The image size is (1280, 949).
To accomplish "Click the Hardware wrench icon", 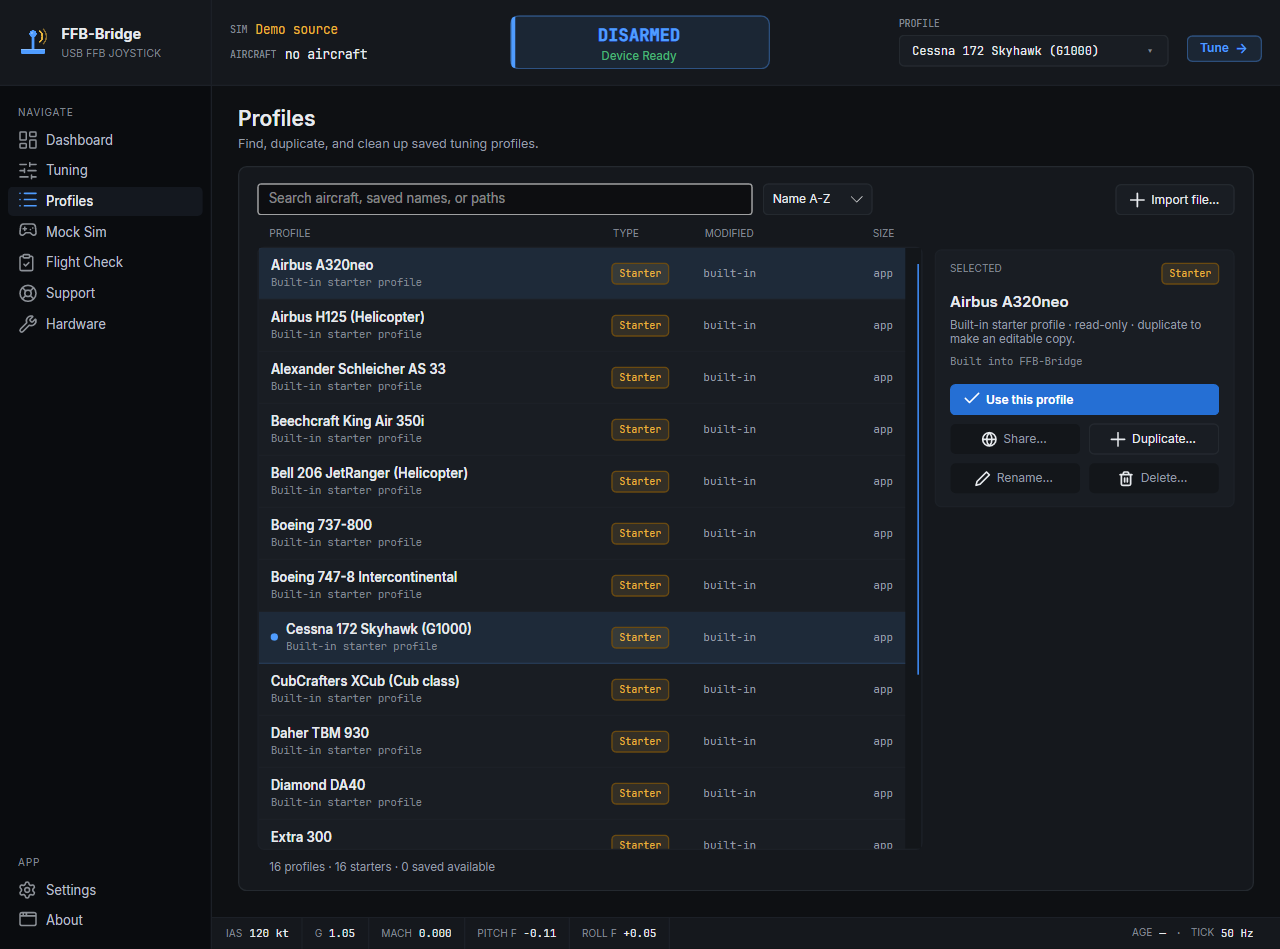I will click(28, 324).
